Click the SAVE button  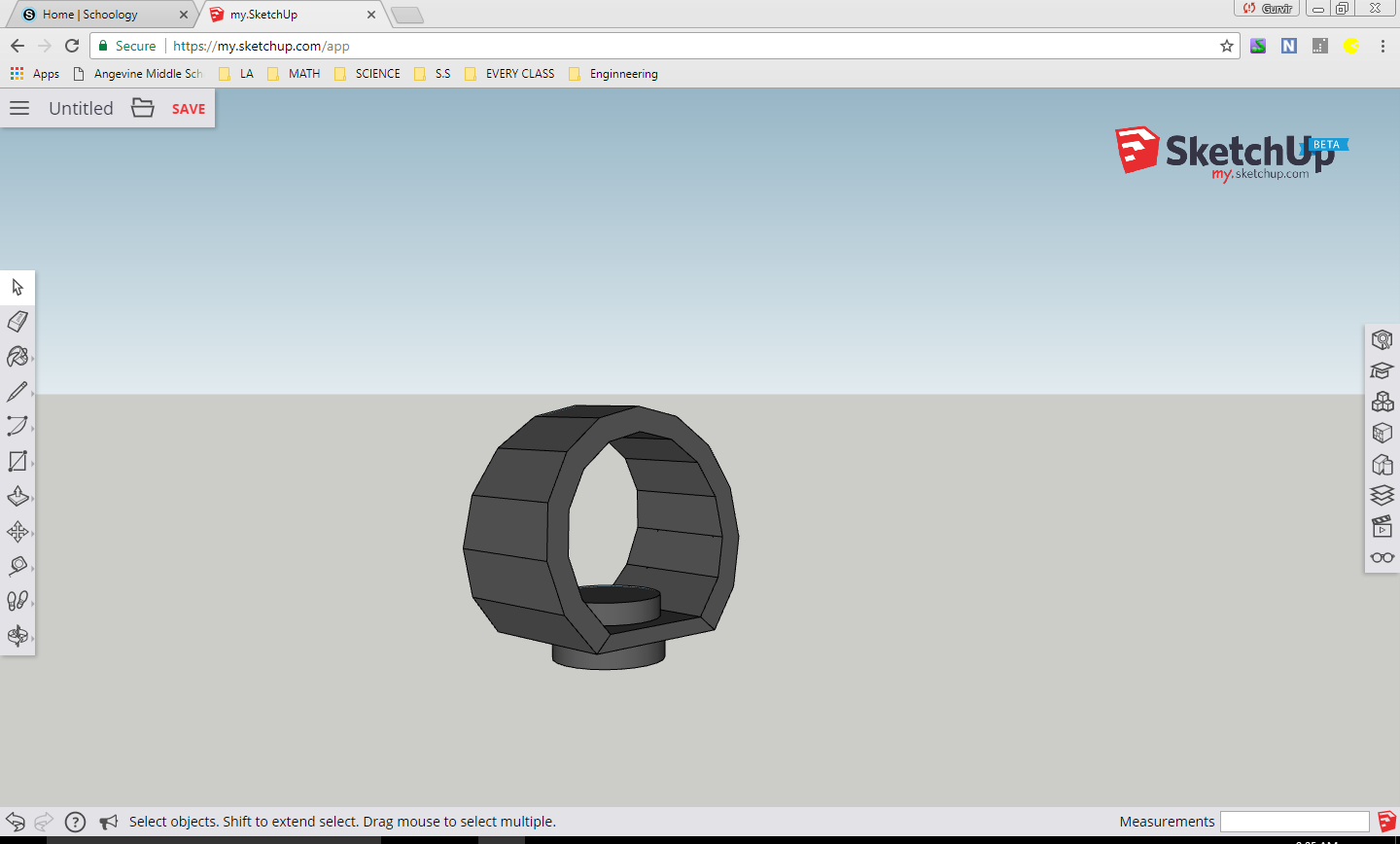[189, 109]
